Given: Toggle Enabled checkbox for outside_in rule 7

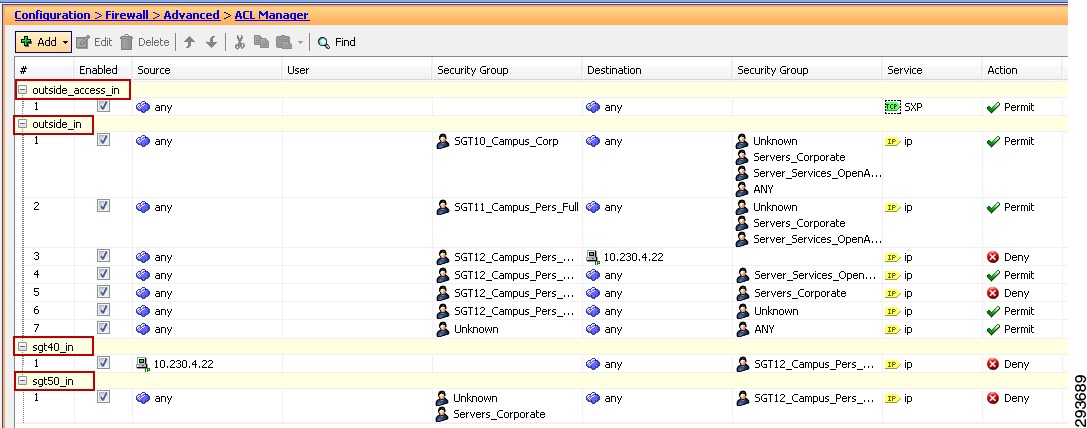Looking at the screenshot, I should tap(103, 328).
